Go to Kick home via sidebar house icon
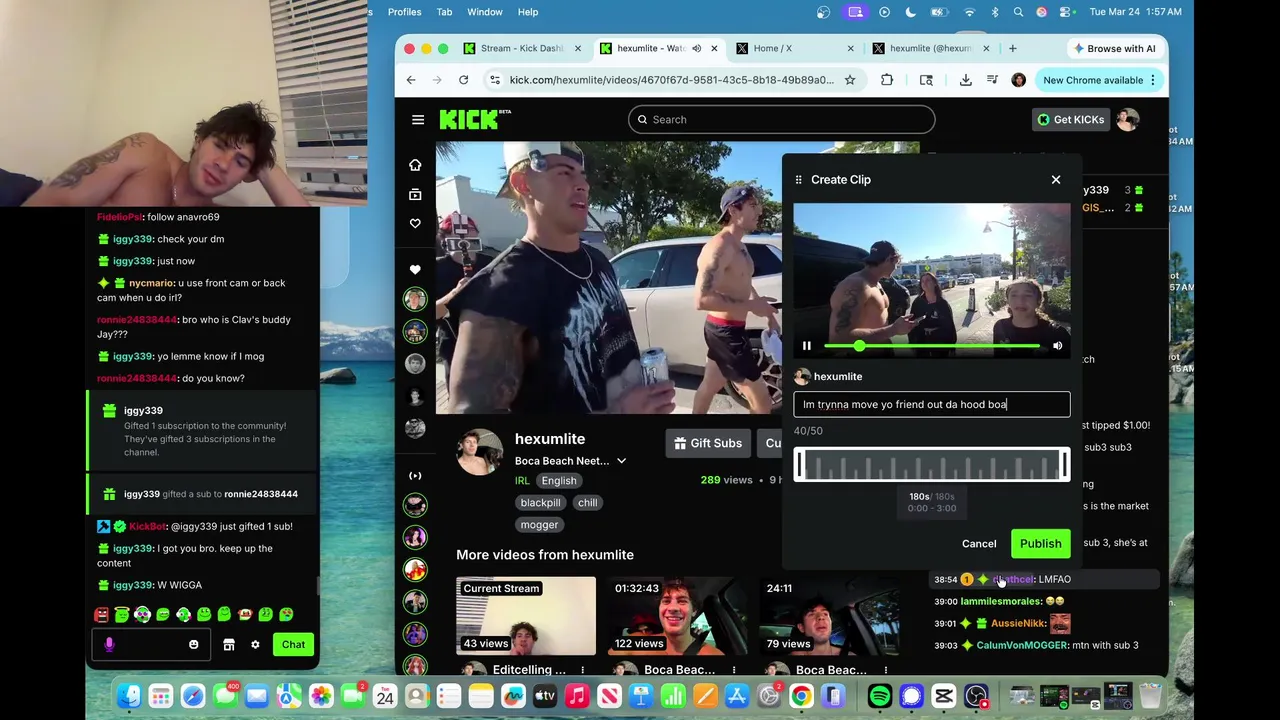 coord(415,165)
